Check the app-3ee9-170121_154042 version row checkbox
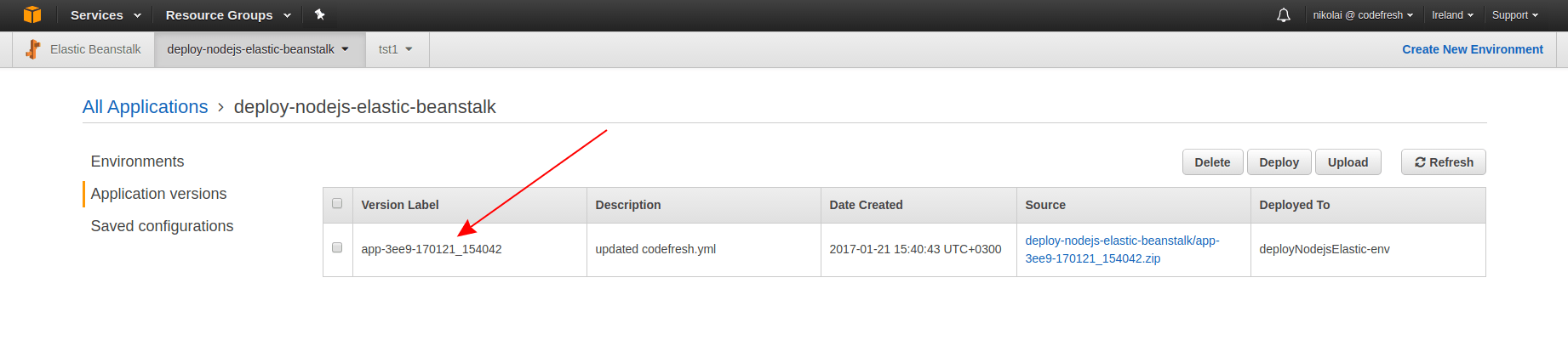Image resolution: width=1568 pixels, height=340 pixels. (x=337, y=248)
